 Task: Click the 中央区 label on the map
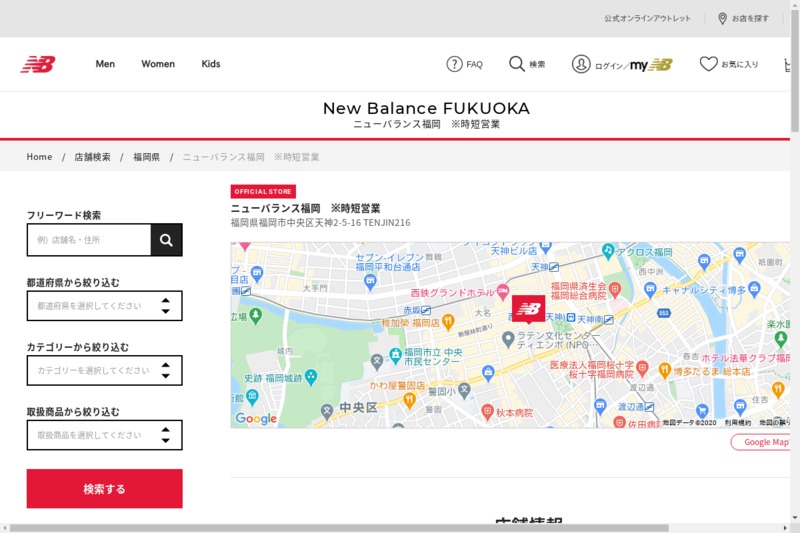pos(358,408)
